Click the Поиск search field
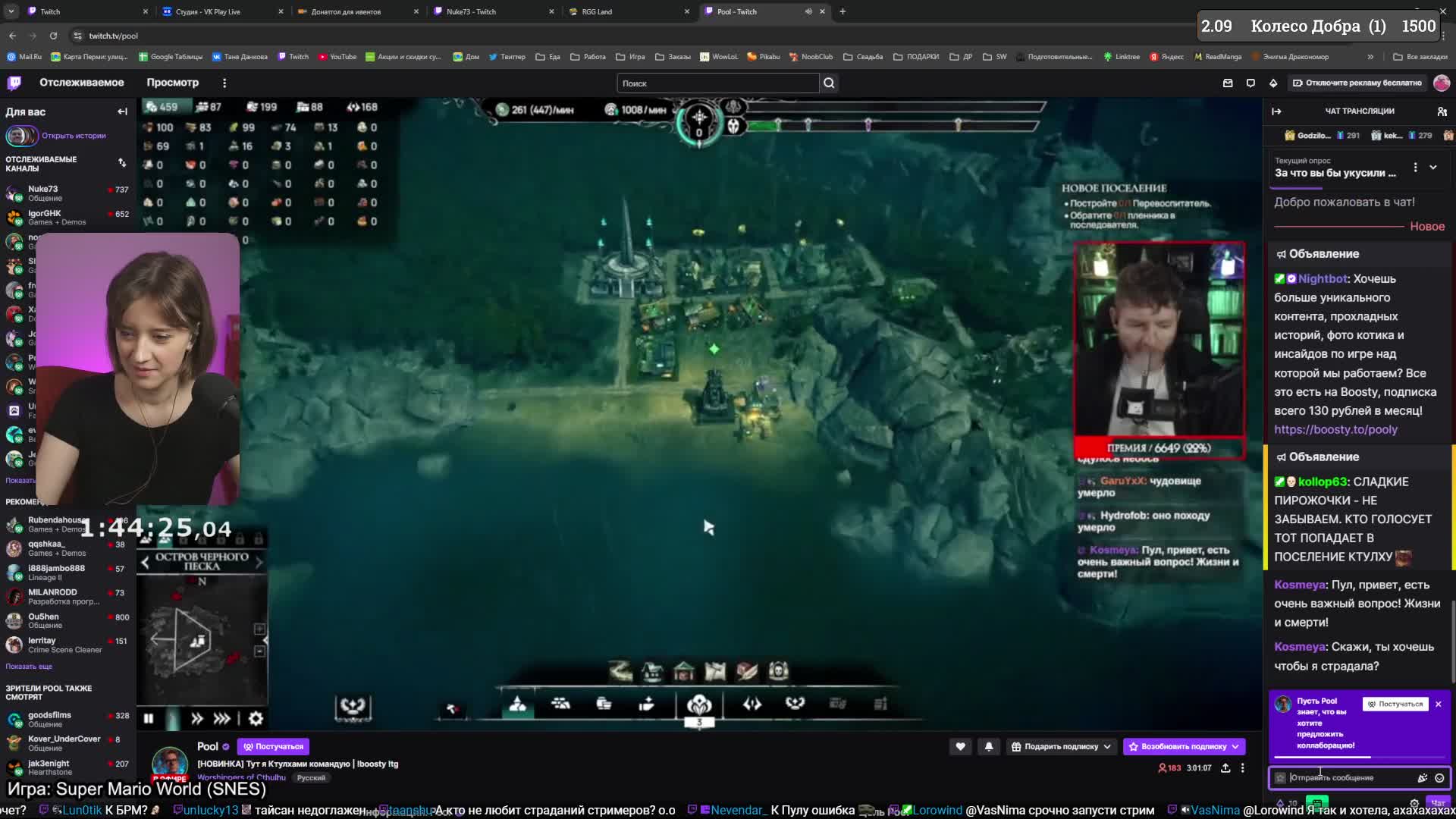 click(717, 83)
